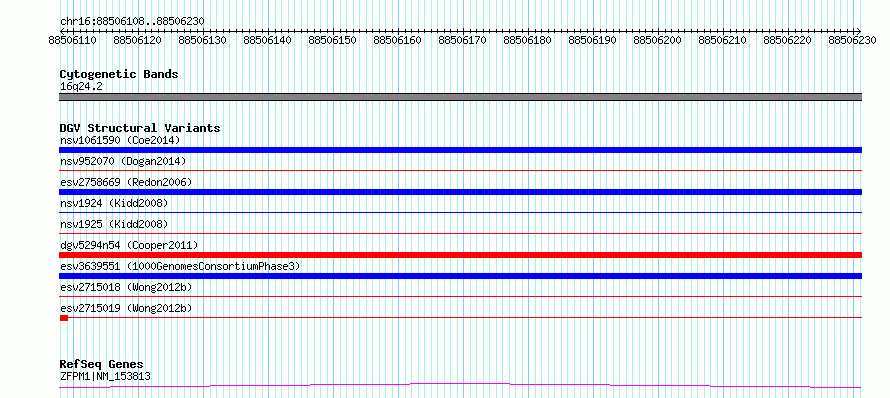890x398 pixels.
Task: Open variant esv3639551 (1000GenomesConsortiumPhase3) label
Action: pyautogui.click(x=180, y=266)
